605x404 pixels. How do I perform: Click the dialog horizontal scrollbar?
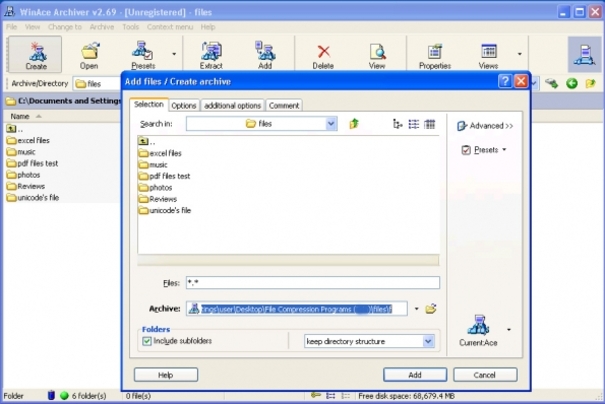(x=288, y=260)
